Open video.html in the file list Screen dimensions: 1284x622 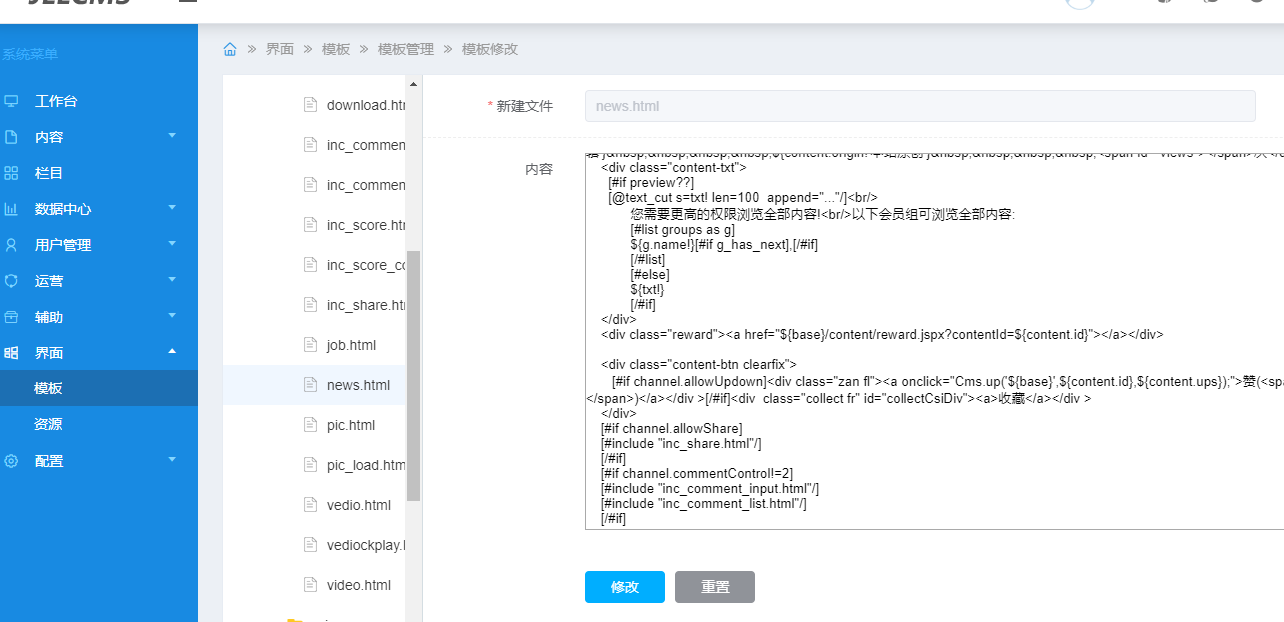tap(359, 585)
